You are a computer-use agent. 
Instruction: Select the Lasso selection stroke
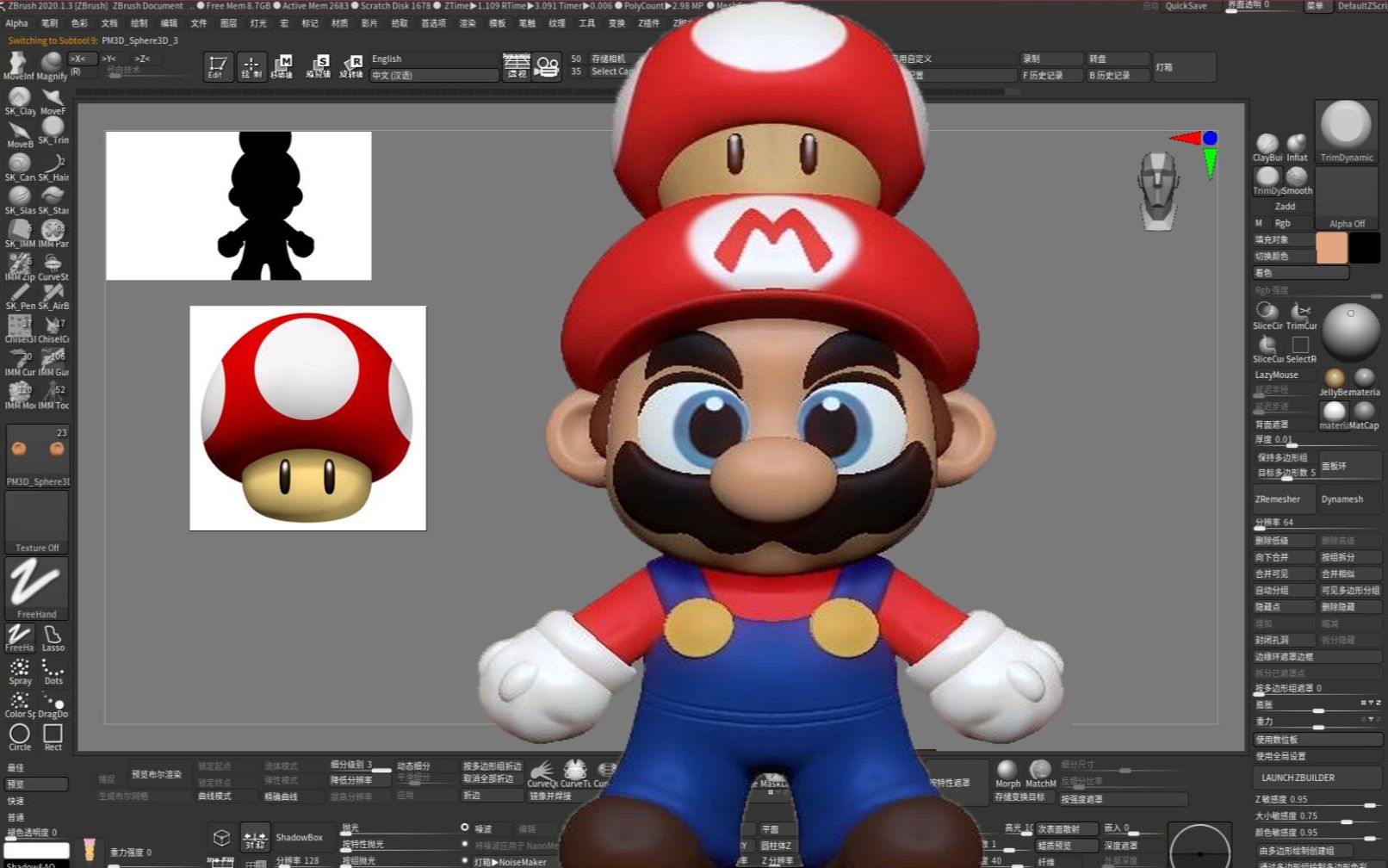coord(53,635)
